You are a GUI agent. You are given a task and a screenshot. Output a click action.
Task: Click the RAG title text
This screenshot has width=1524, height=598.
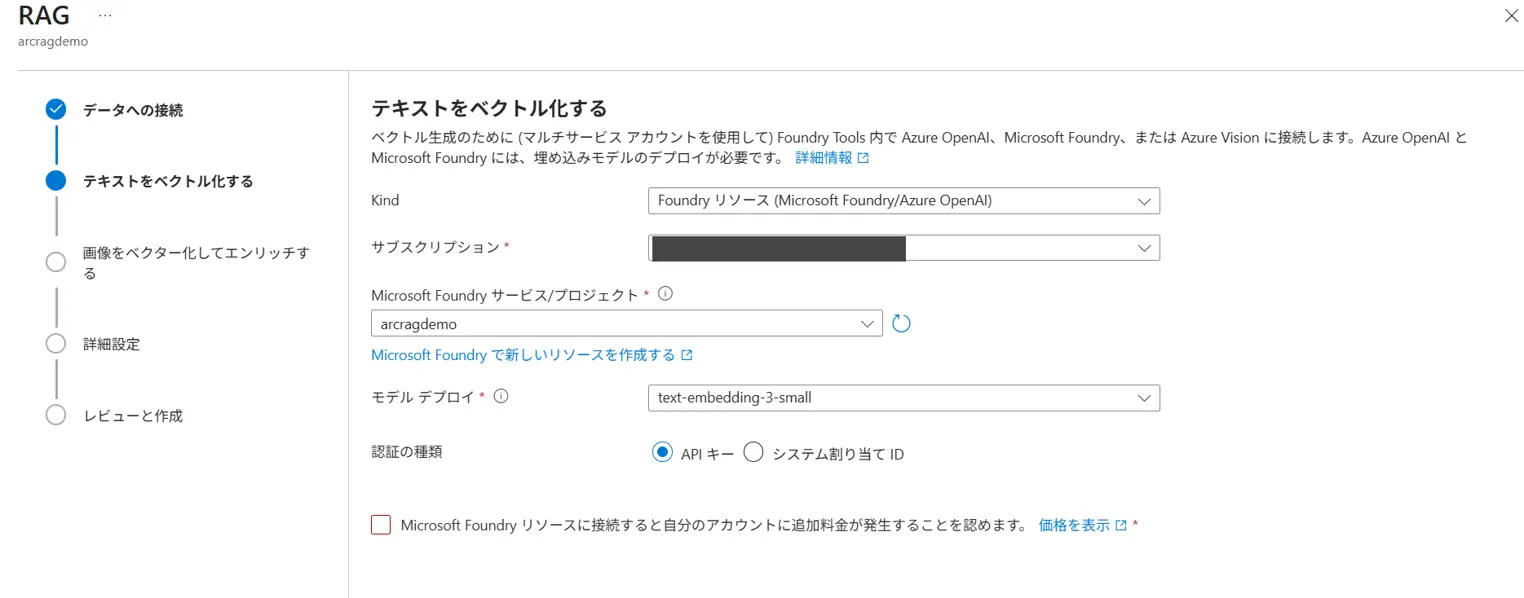point(44,16)
